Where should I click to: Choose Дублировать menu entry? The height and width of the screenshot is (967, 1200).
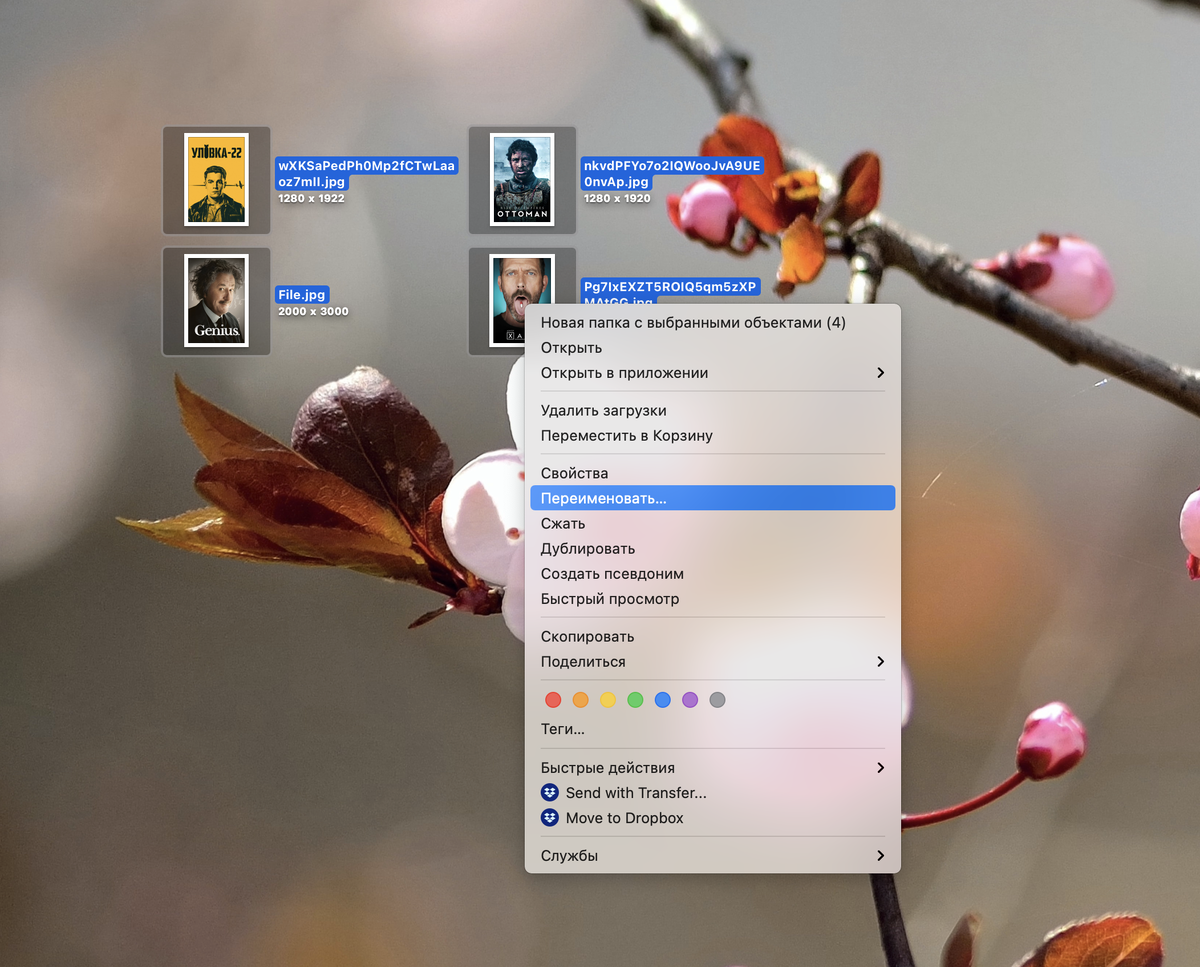click(713, 549)
